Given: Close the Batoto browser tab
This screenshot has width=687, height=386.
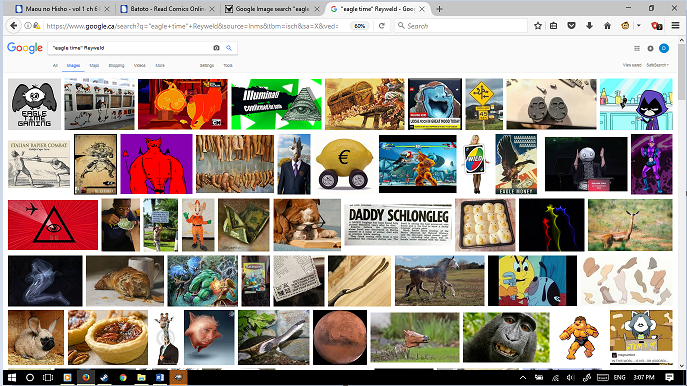Looking at the screenshot, I should click(x=212, y=9).
